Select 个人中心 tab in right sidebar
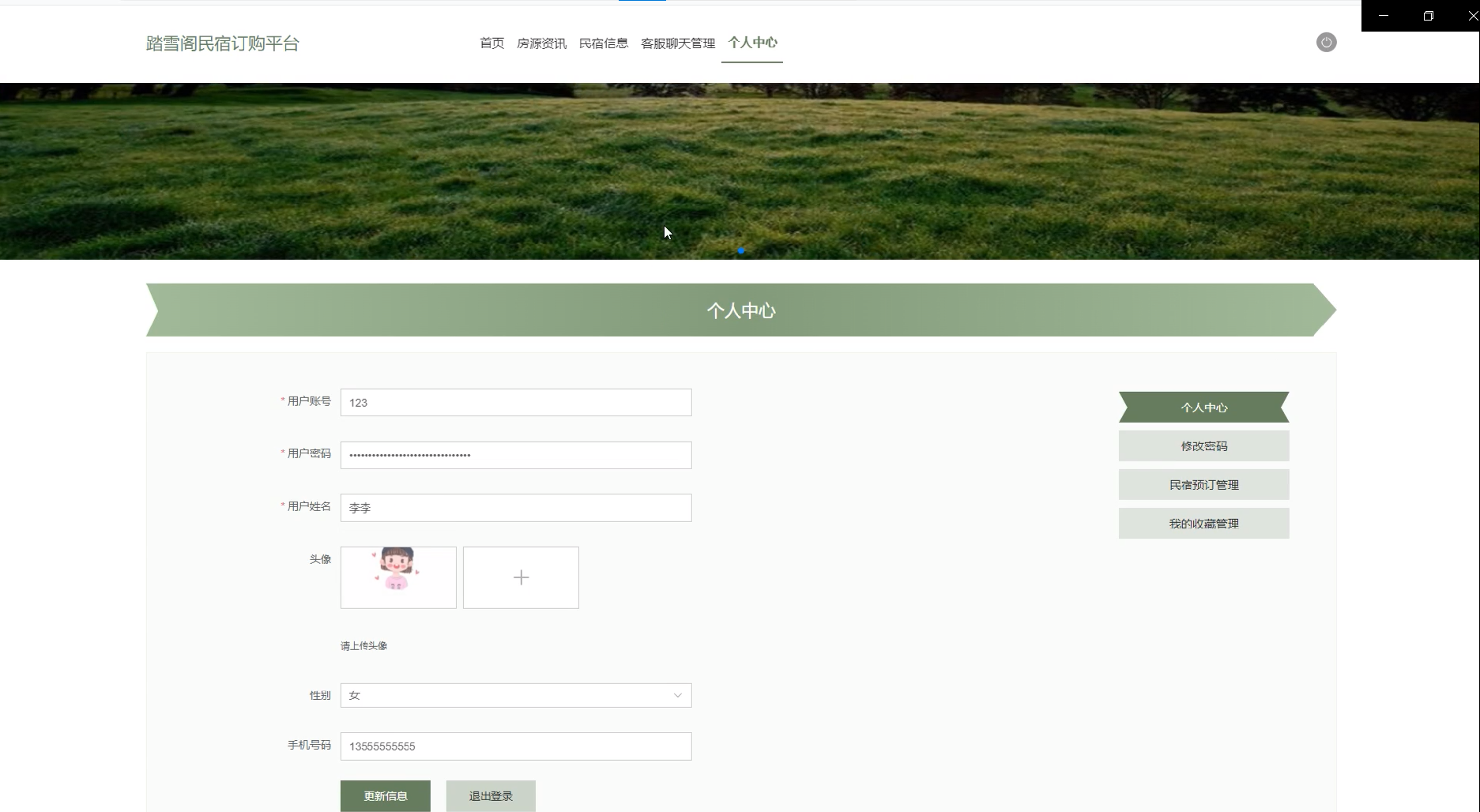 pos(1203,408)
